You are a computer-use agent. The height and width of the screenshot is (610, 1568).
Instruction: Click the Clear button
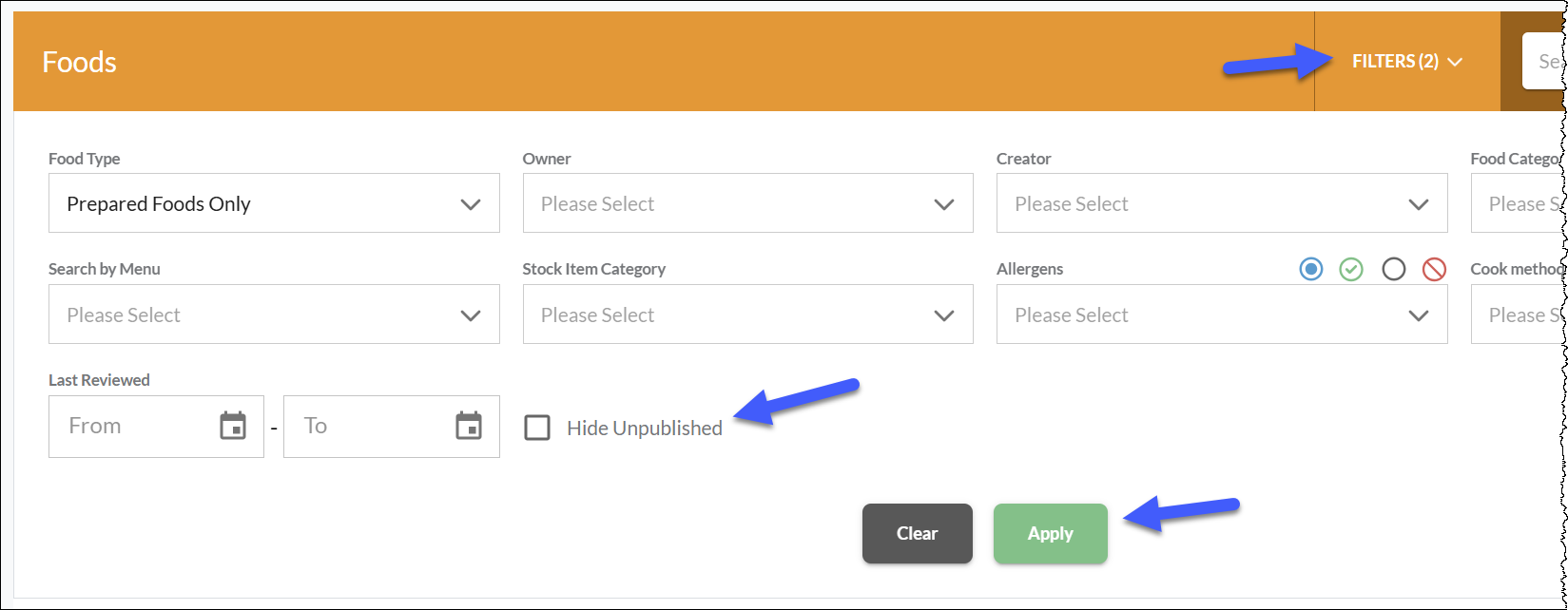(918, 534)
